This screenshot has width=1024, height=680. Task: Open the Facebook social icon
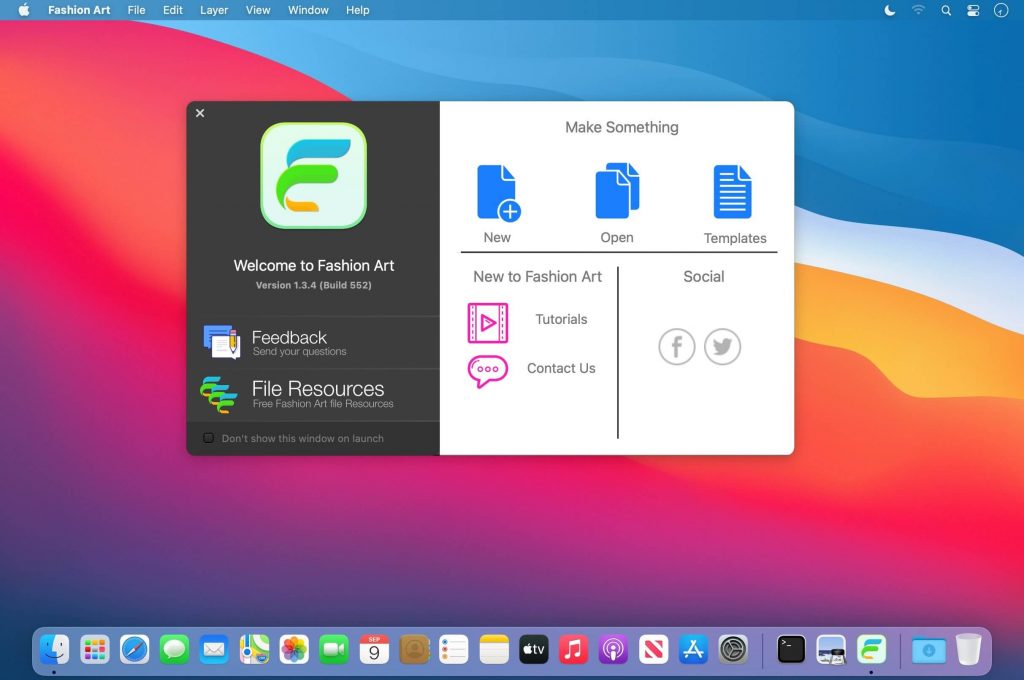click(x=677, y=347)
